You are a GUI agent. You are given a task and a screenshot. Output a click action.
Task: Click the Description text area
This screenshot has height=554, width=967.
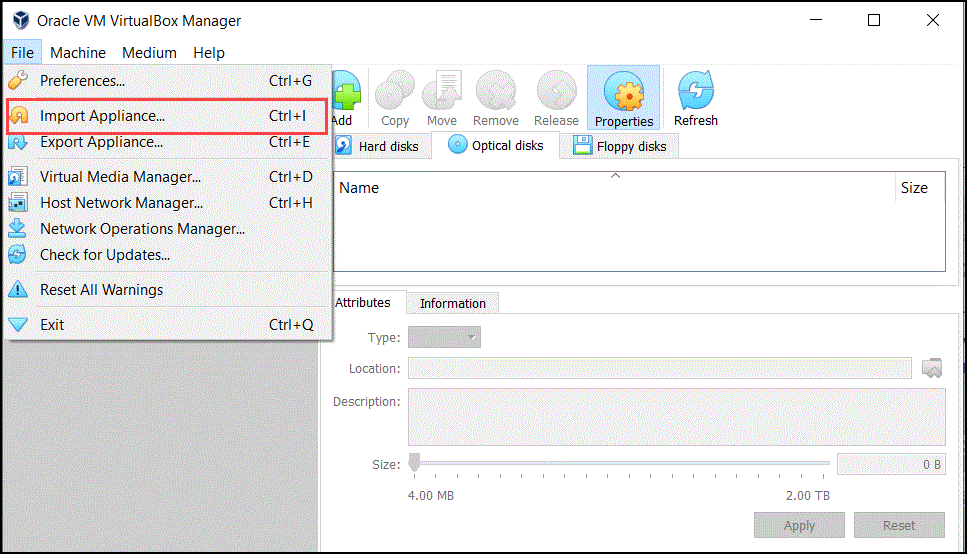(677, 417)
